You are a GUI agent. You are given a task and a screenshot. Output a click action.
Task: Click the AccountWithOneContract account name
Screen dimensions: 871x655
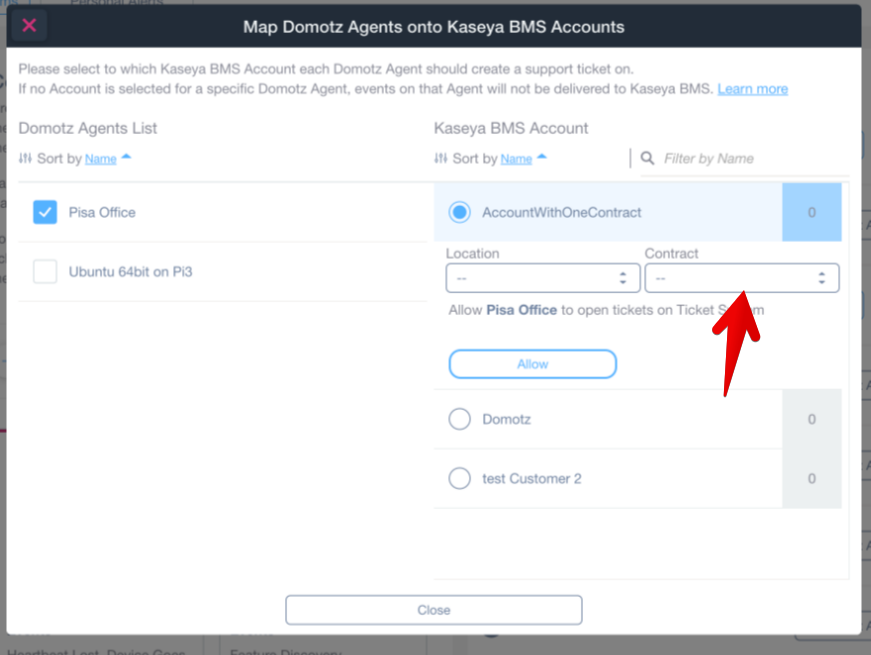(562, 212)
